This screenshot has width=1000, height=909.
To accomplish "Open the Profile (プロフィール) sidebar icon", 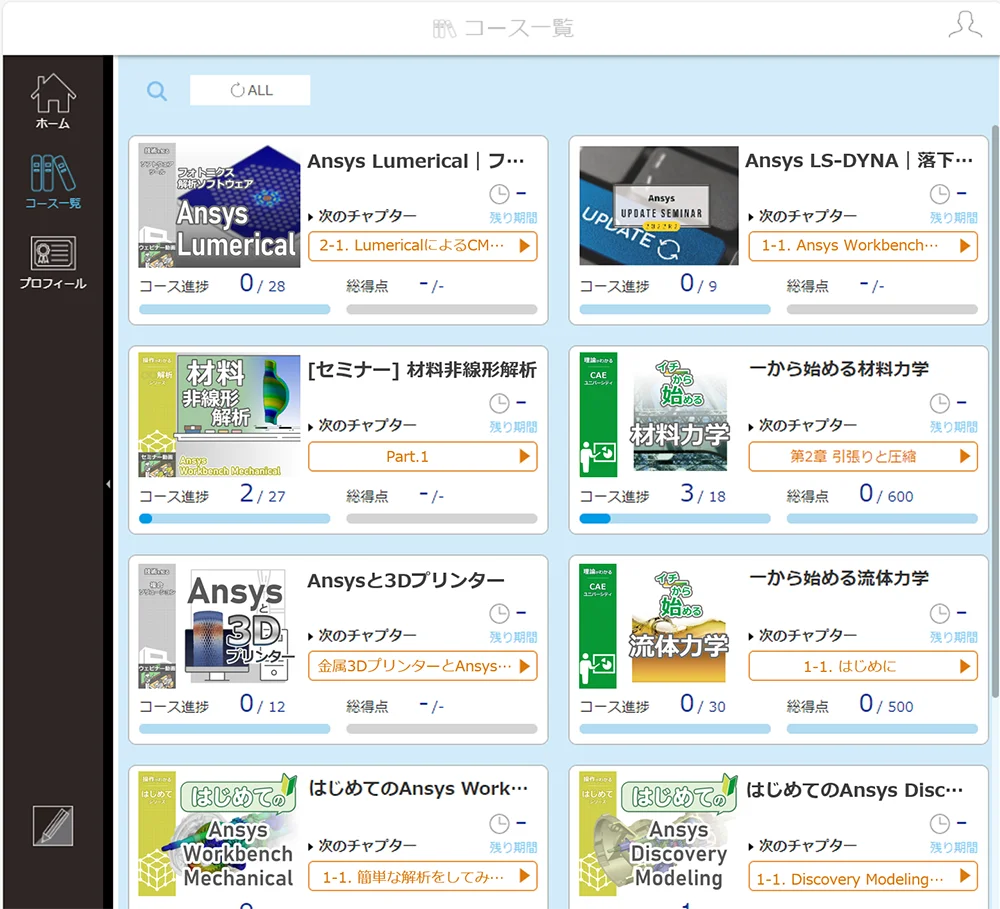I will [x=53, y=262].
